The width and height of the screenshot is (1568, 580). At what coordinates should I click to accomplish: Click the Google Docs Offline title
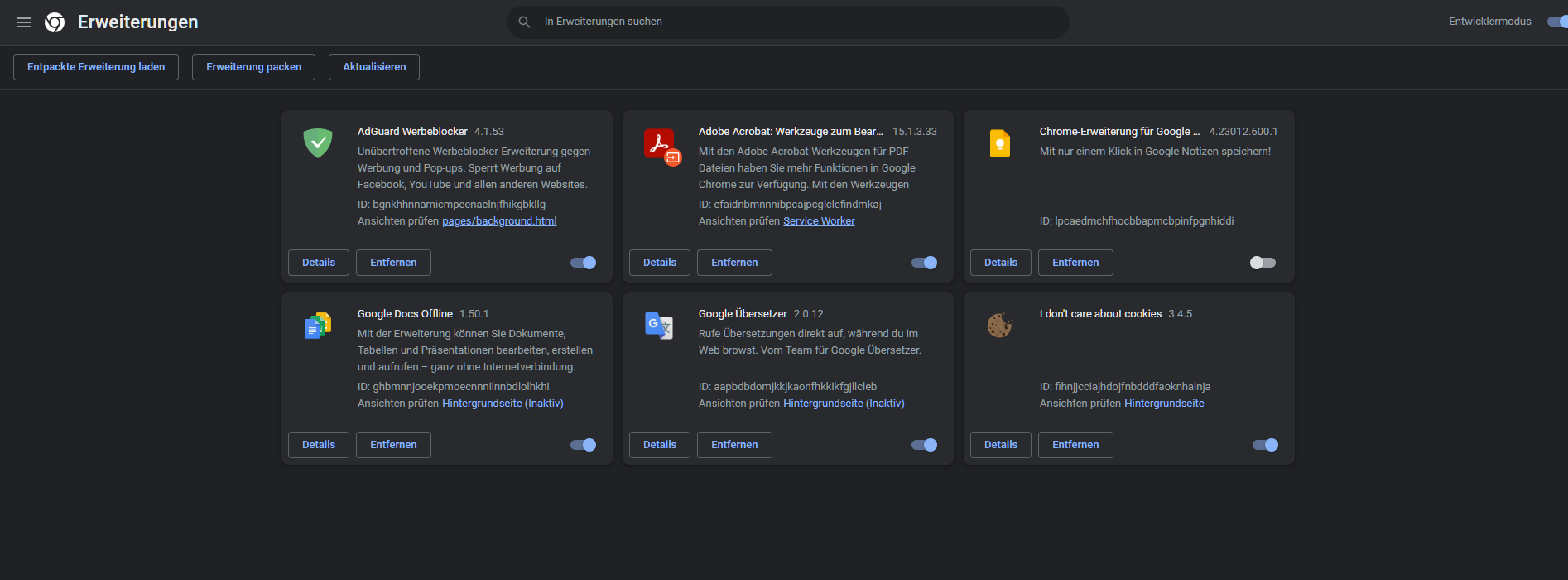(x=405, y=314)
